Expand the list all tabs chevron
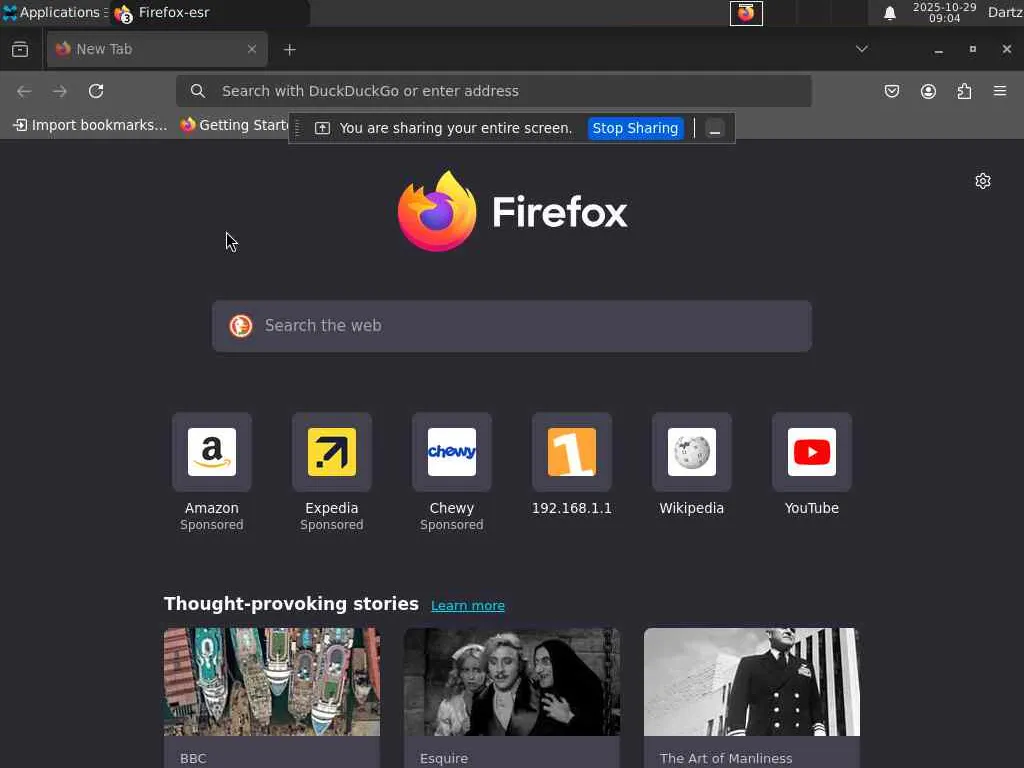Screen dimensions: 1024x768 tap(861, 49)
